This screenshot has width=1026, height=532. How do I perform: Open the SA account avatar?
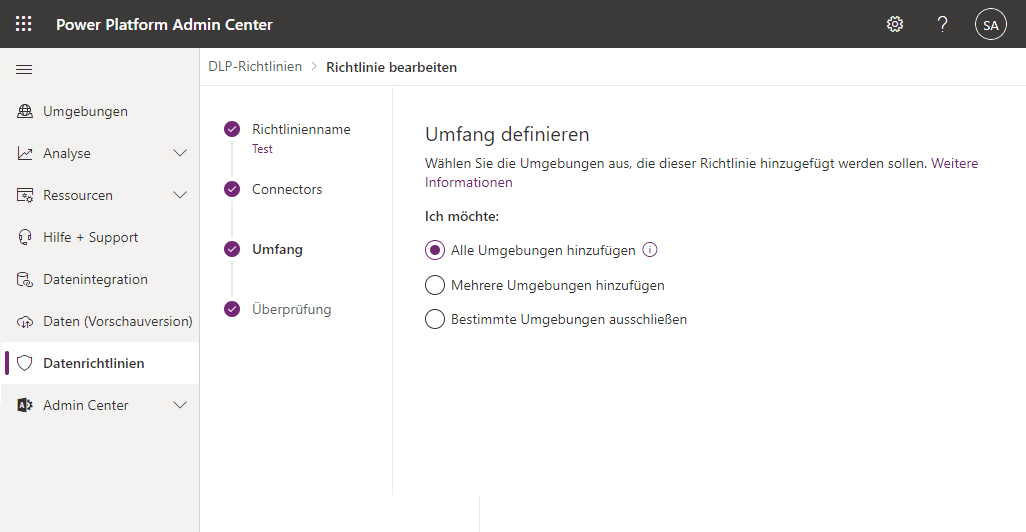(991, 24)
